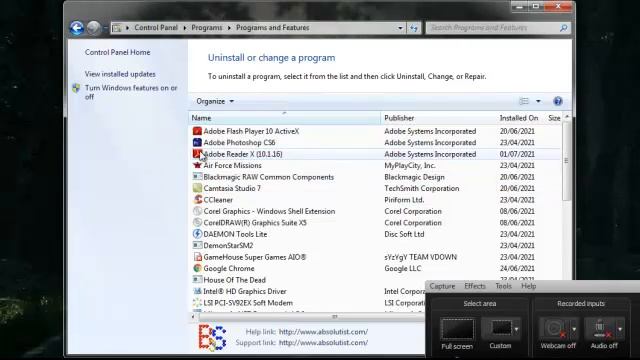This screenshot has height=360, width=640.
Task: Click the DemonStarSM2 icon
Action: tap(197, 245)
